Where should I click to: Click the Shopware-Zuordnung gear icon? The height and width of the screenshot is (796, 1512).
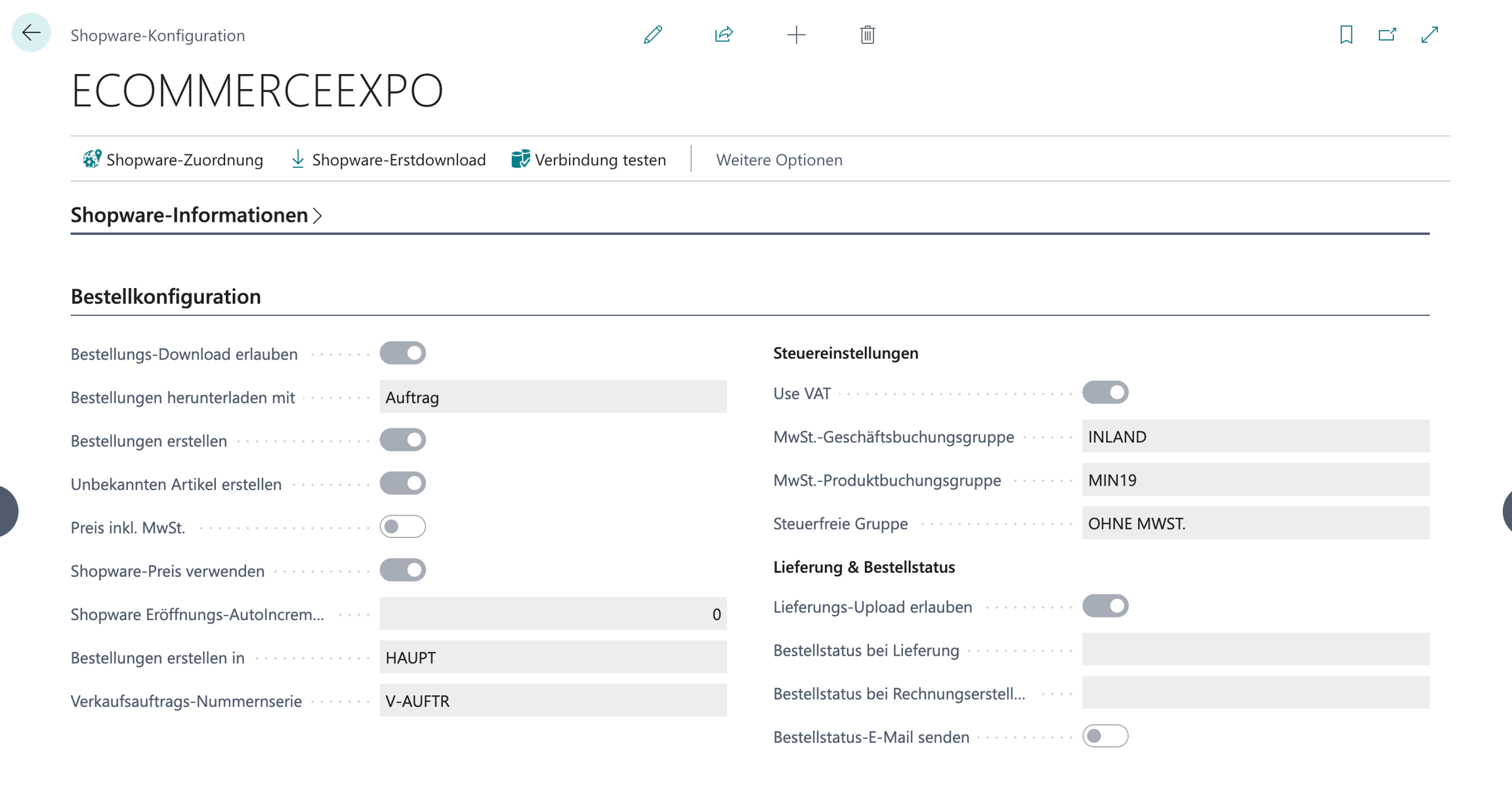tap(92, 159)
